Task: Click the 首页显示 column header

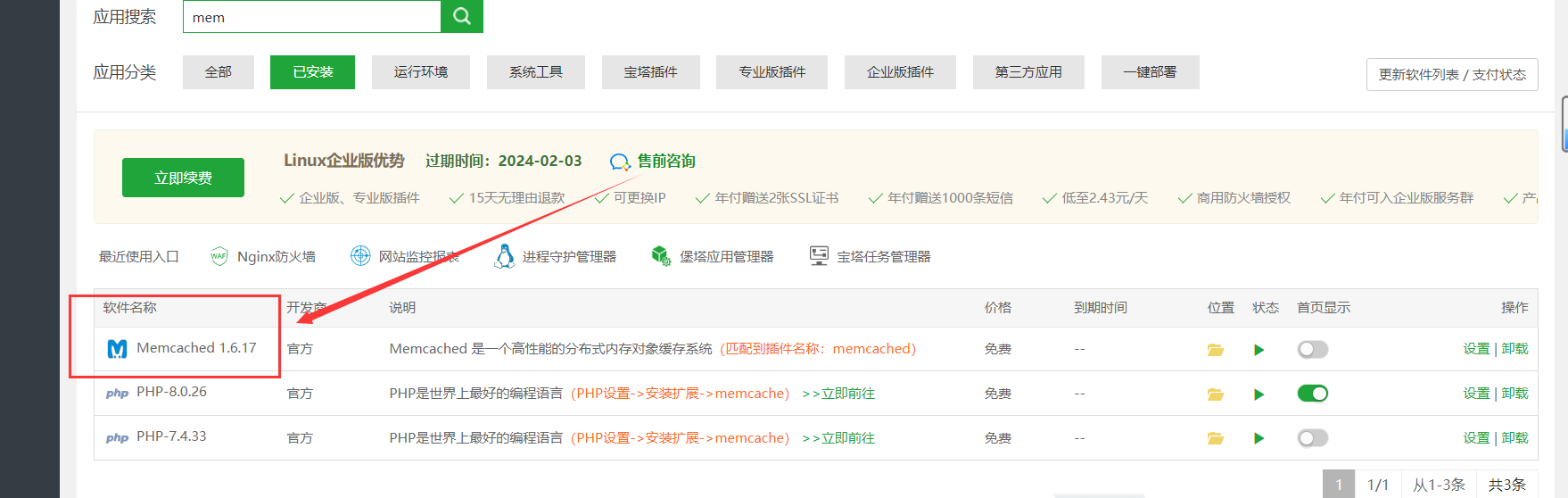Action: click(x=1324, y=308)
